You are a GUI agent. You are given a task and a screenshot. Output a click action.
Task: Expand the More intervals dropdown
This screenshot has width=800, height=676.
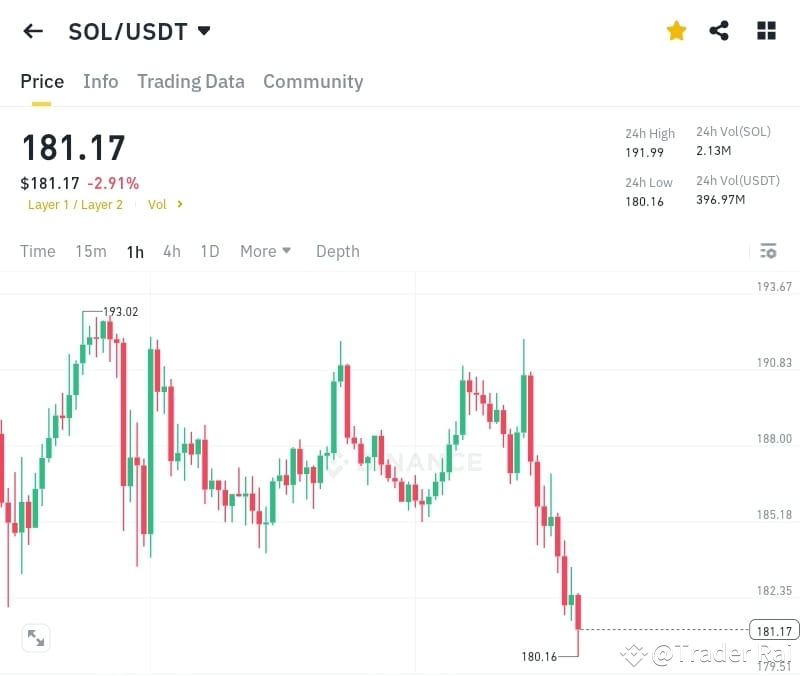click(265, 251)
